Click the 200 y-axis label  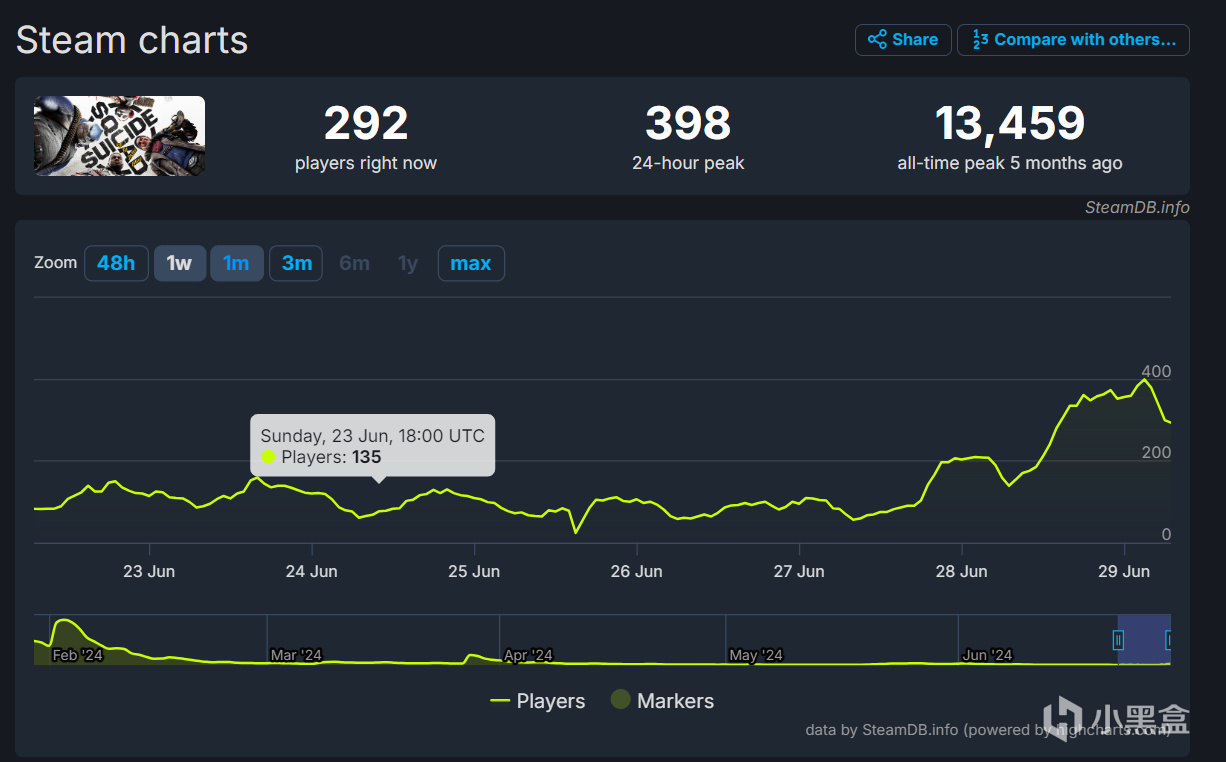pyautogui.click(x=1157, y=453)
